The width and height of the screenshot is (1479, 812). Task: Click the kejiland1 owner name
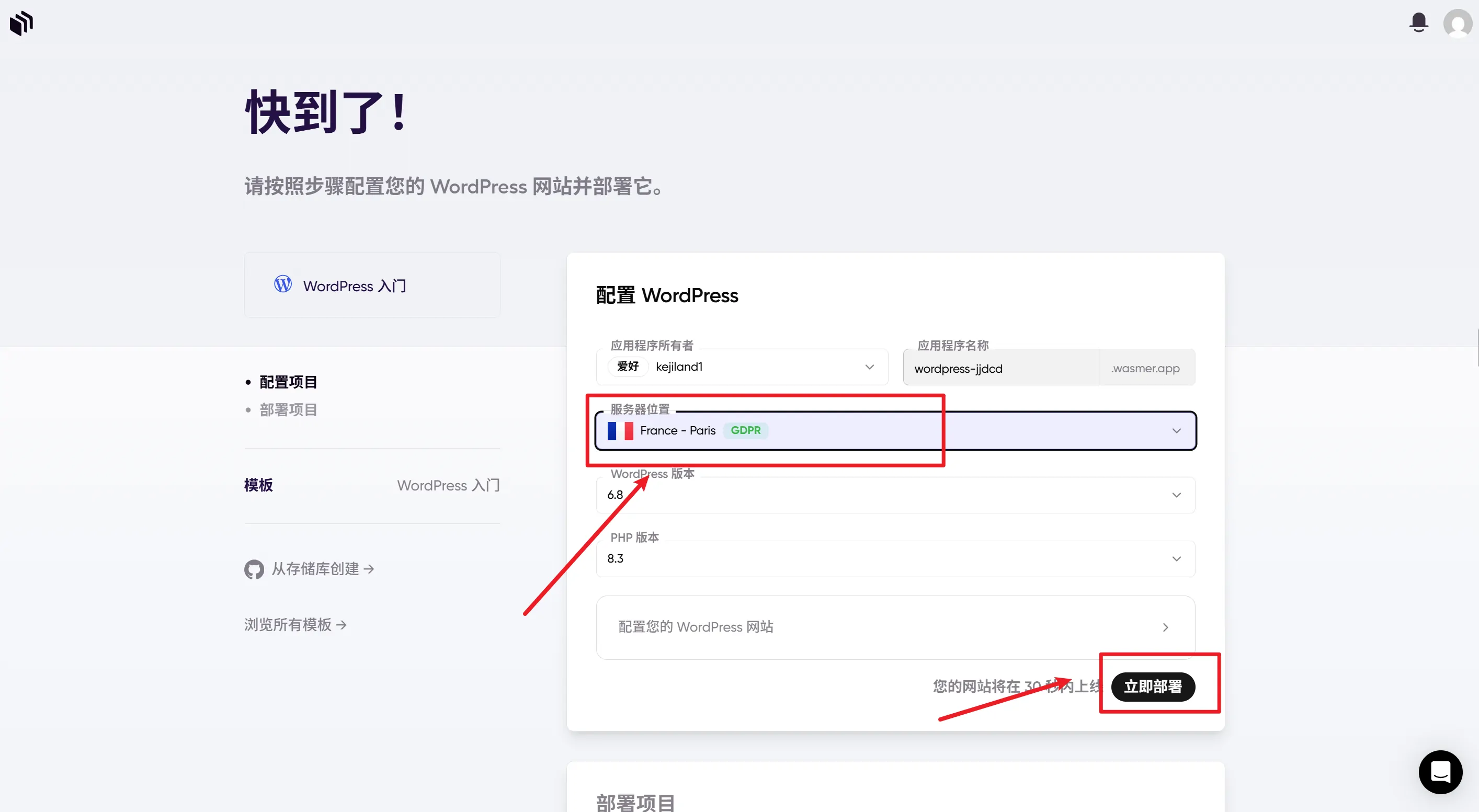[679, 367]
